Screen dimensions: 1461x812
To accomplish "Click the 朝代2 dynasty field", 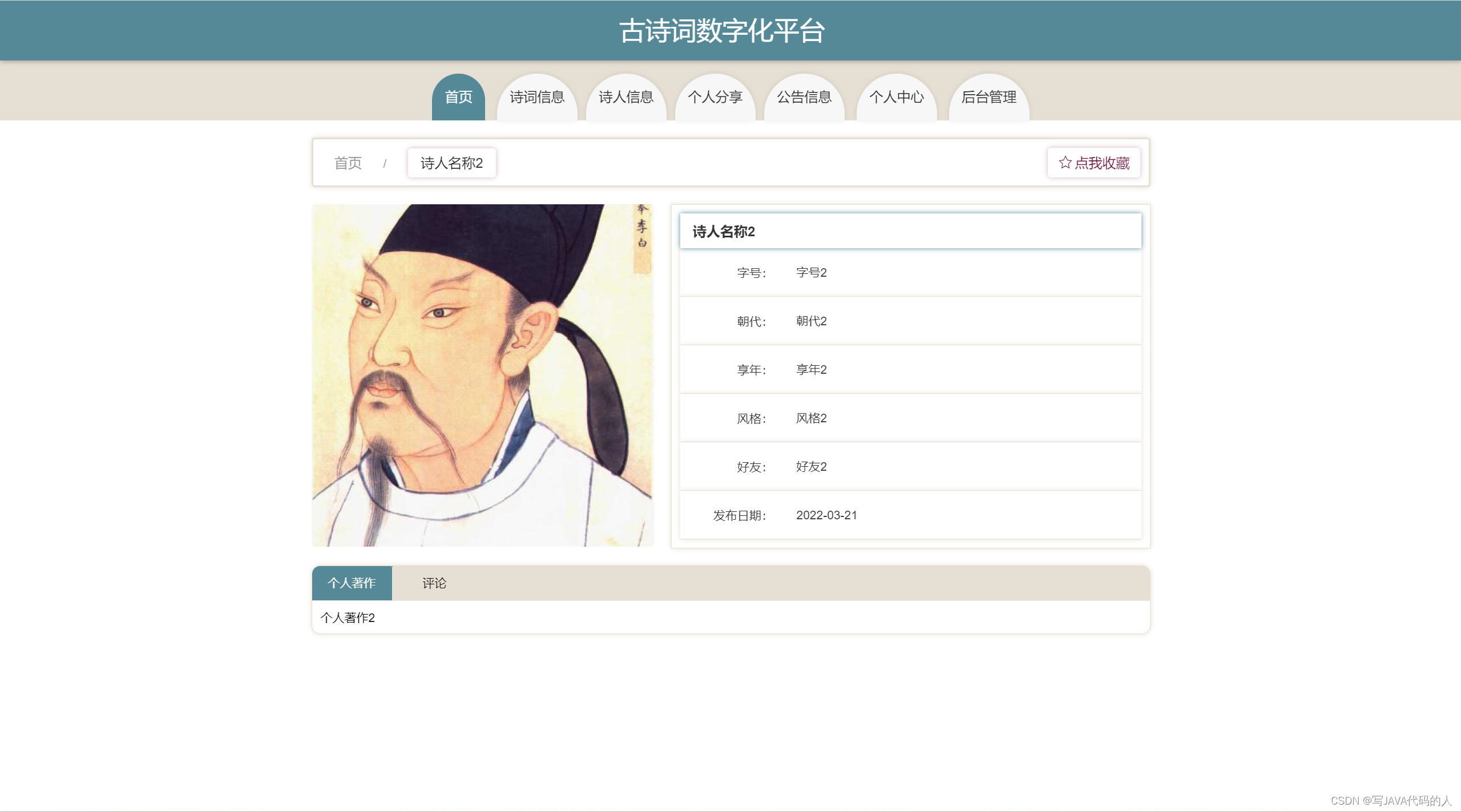I will 810,321.
